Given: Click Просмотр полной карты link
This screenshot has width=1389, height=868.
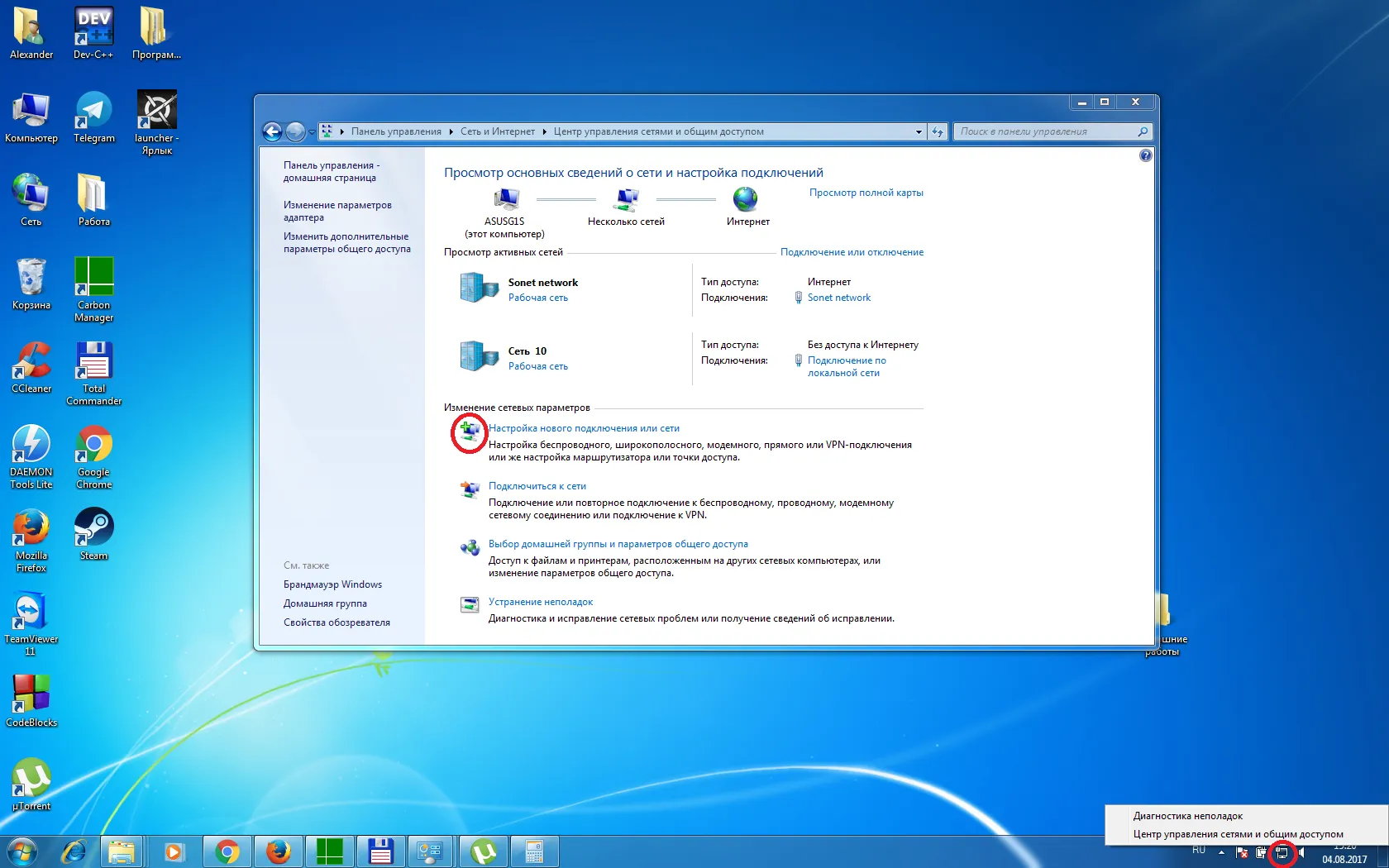Looking at the screenshot, I should (x=866, y=193).
